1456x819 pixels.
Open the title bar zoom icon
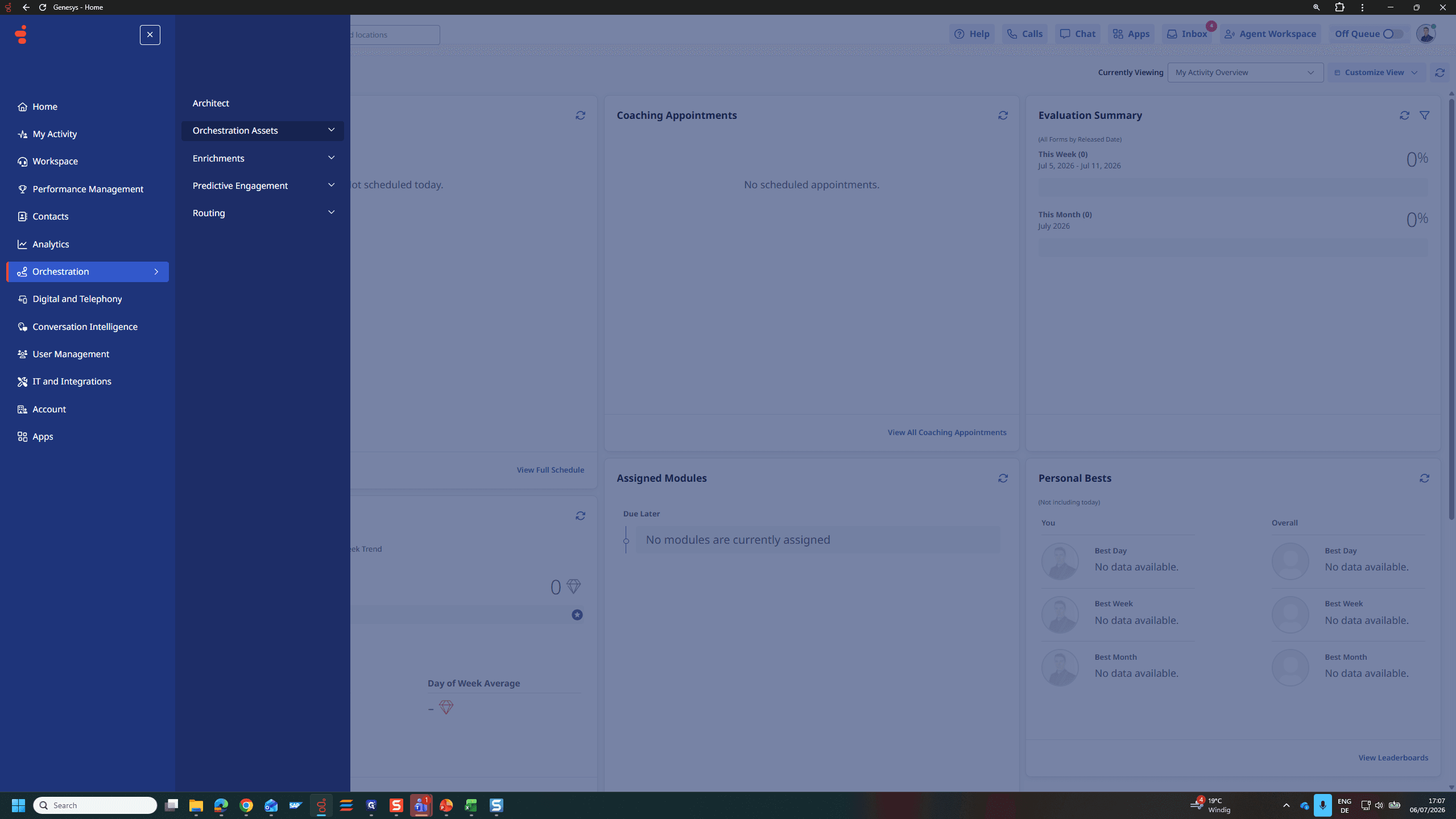pos(1316,7)
